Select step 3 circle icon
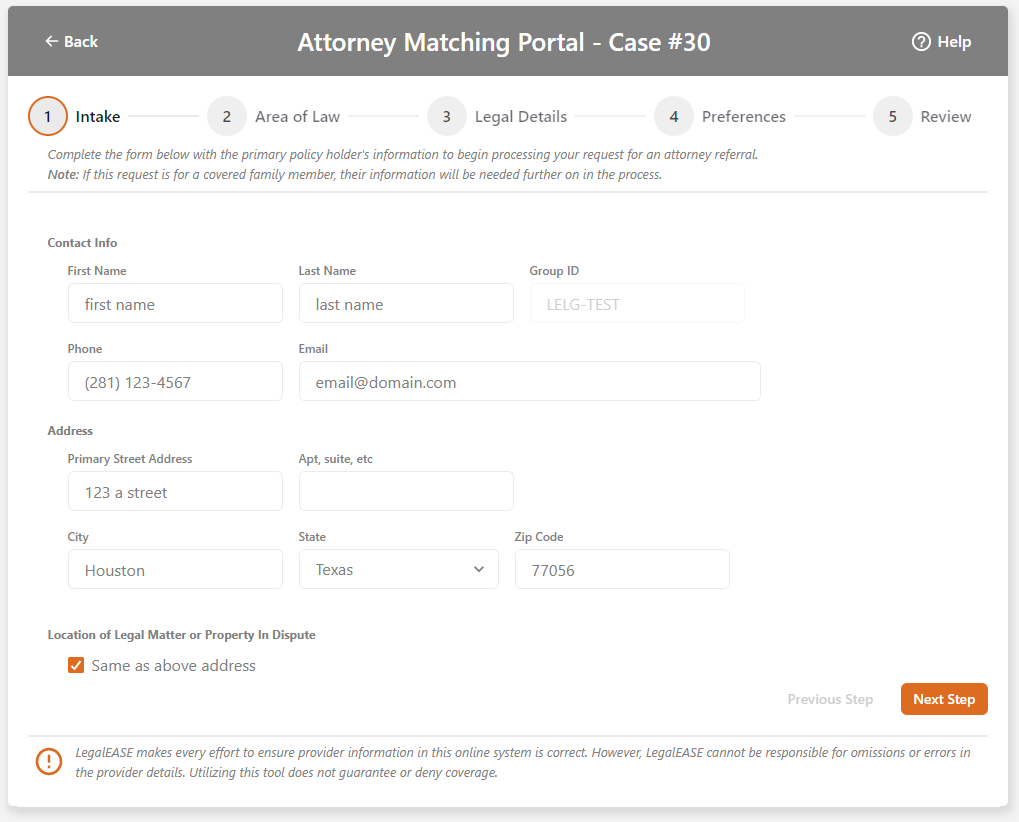This screenshot has width=1019, height=822. [x=446, y=117]
